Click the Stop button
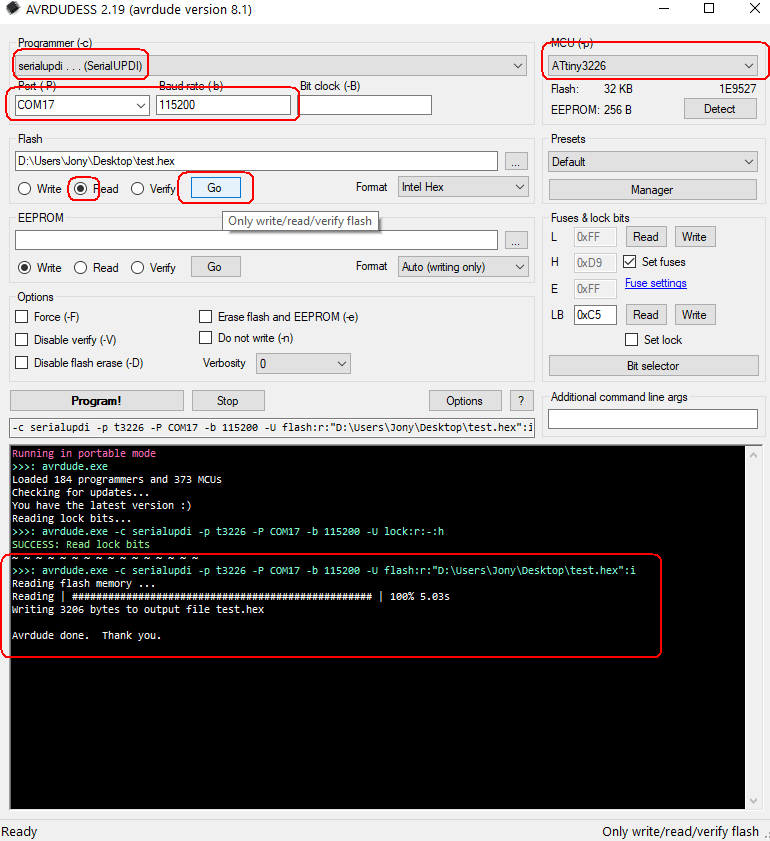Image resolution: width=770 pixels, height=841 pixels. [x=228, y=401]
